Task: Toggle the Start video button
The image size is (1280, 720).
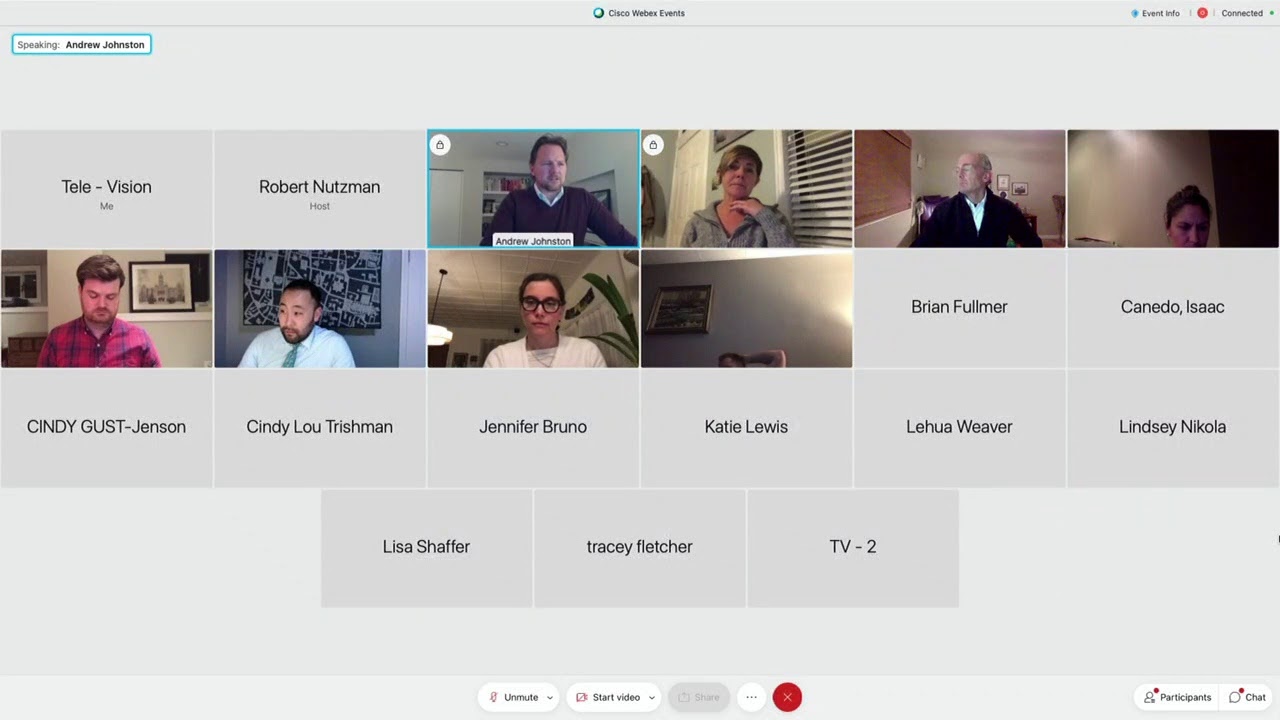Action: (606, 697)
